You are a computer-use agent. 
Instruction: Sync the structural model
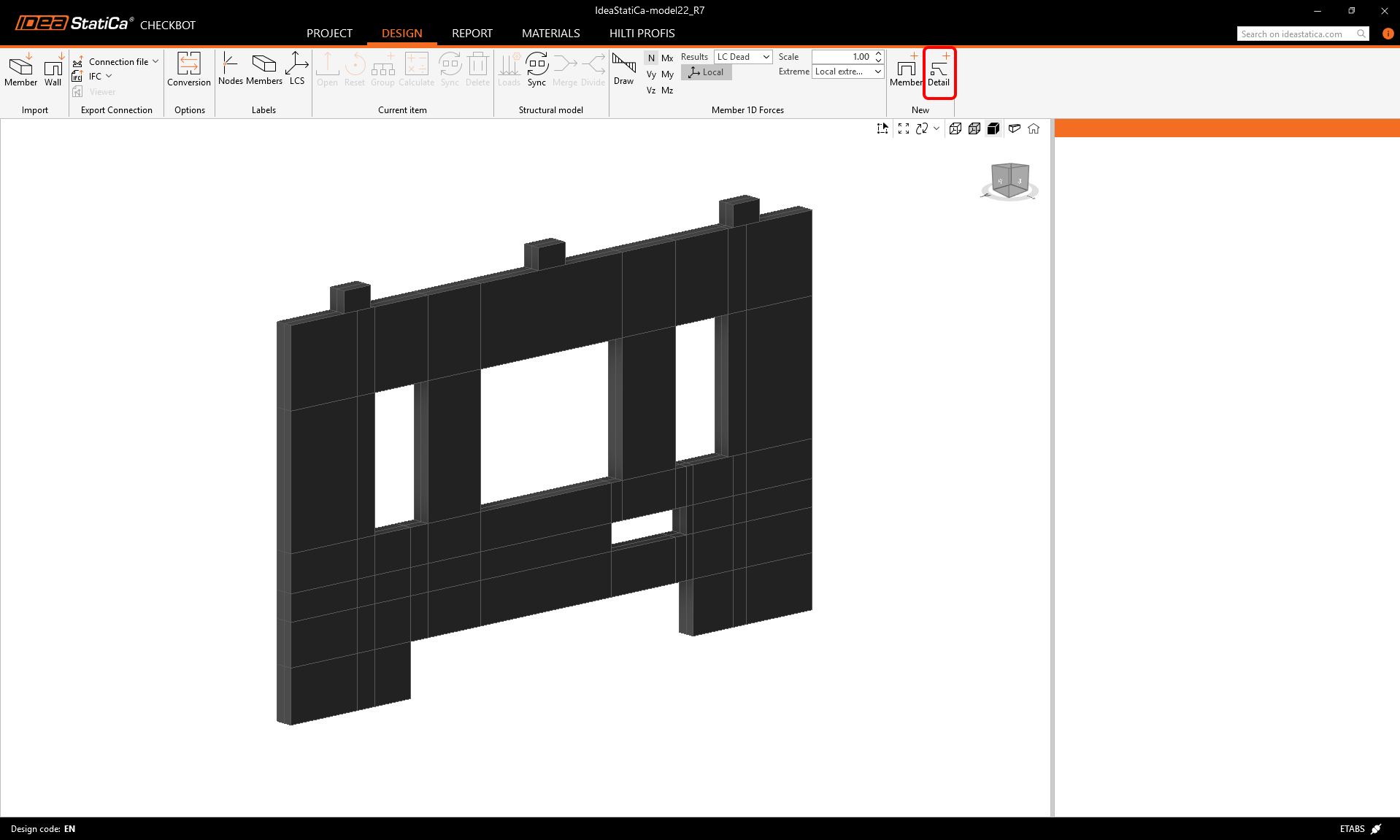536,70
